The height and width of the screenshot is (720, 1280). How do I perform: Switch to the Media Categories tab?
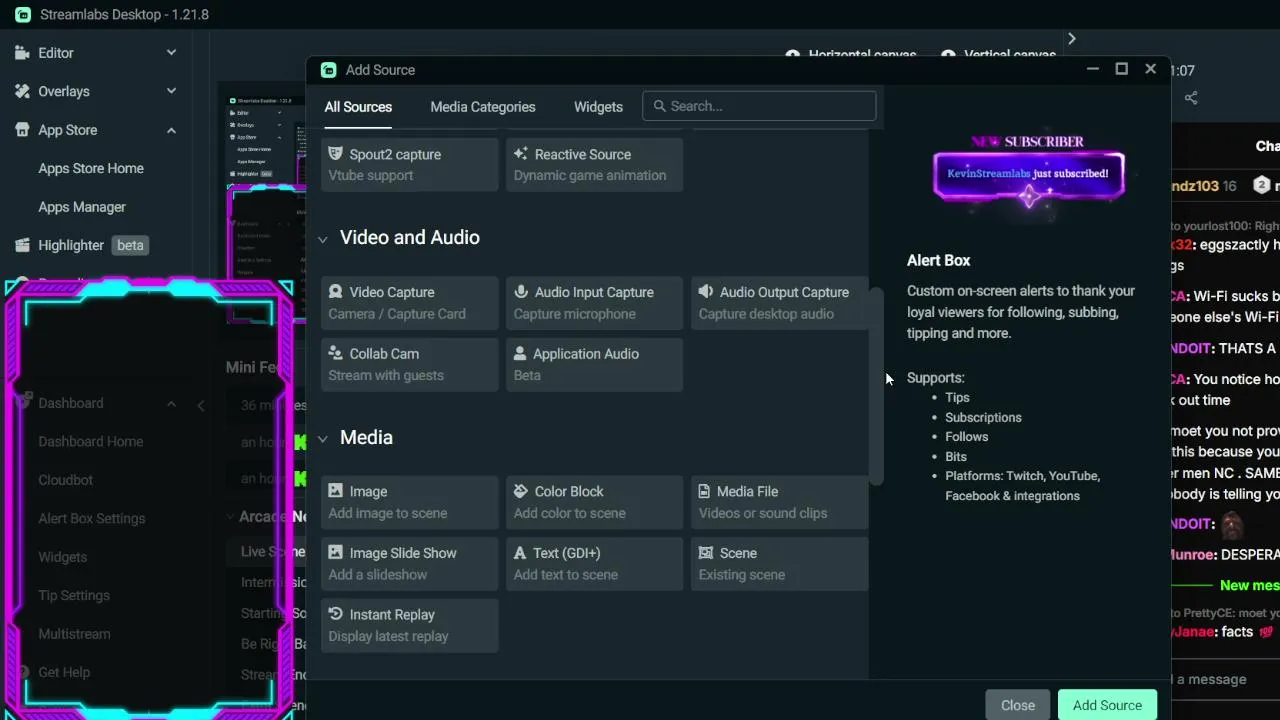483,107
